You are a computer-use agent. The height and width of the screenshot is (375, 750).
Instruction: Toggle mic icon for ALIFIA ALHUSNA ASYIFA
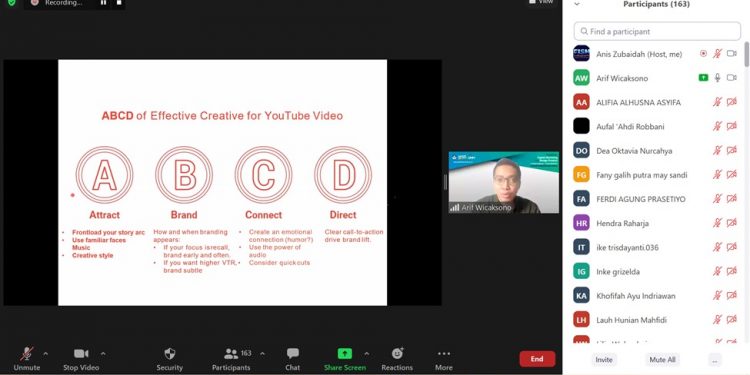(717, 102)
